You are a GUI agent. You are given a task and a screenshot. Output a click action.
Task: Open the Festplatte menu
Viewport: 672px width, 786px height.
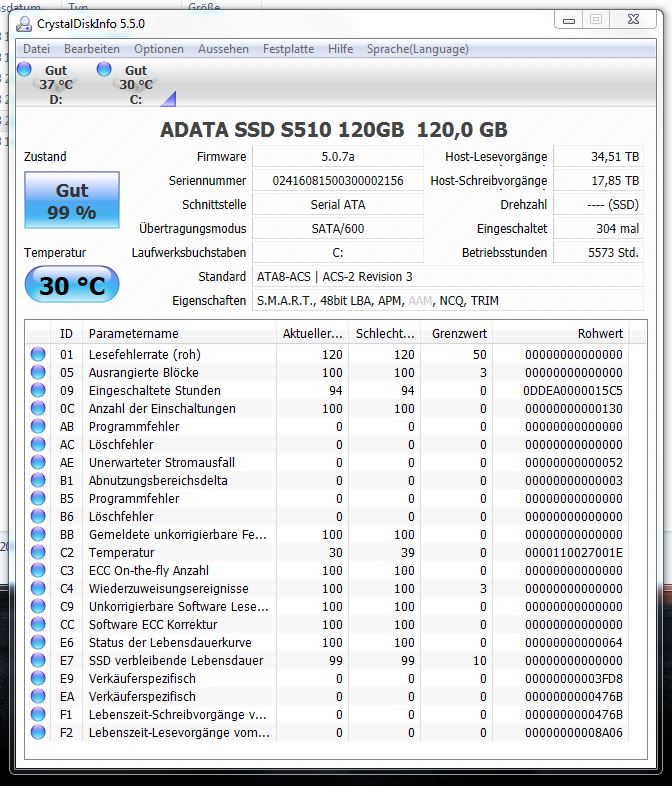[288, 49]
